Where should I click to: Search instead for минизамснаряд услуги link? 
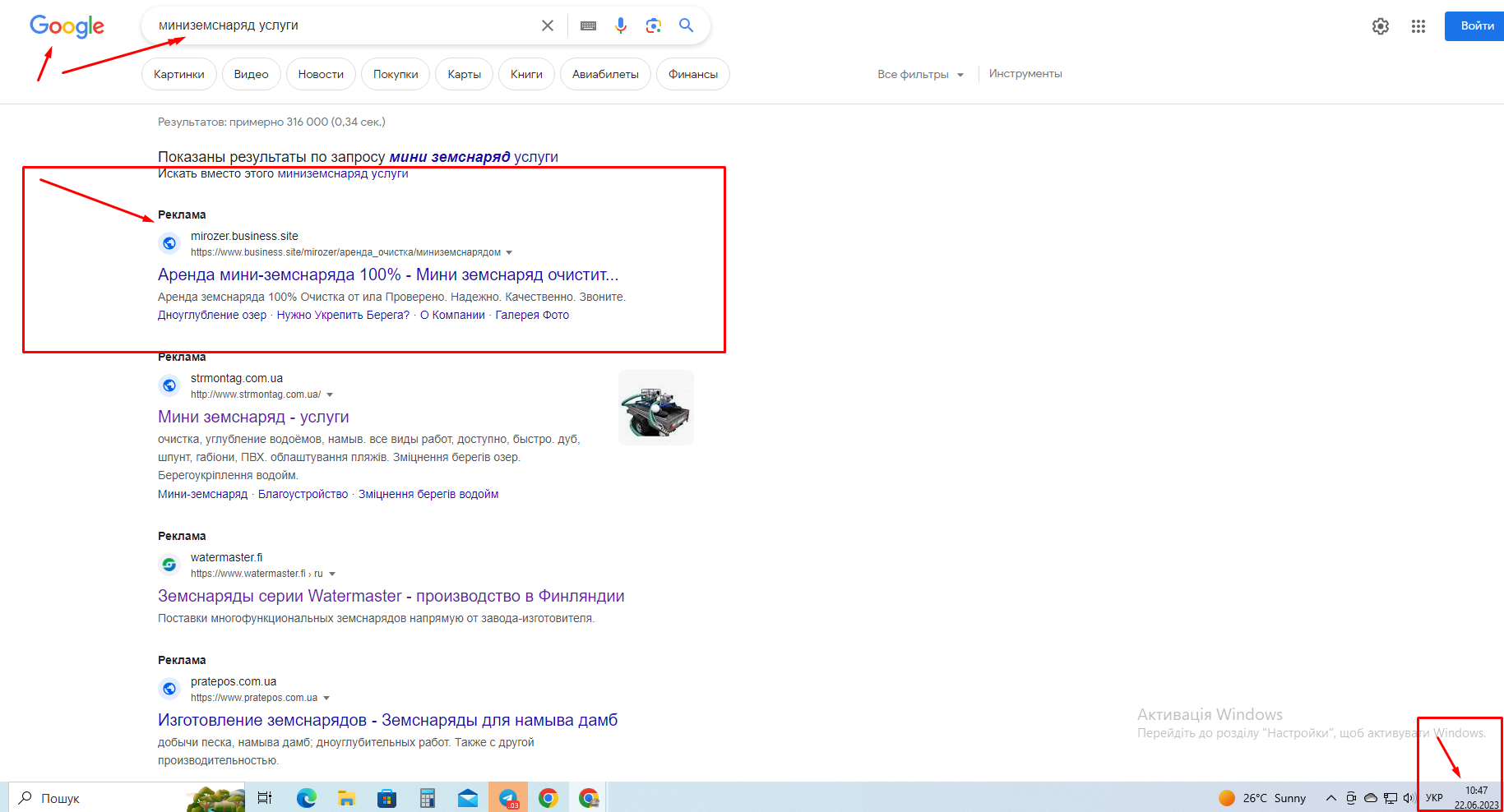coord(343,173)
